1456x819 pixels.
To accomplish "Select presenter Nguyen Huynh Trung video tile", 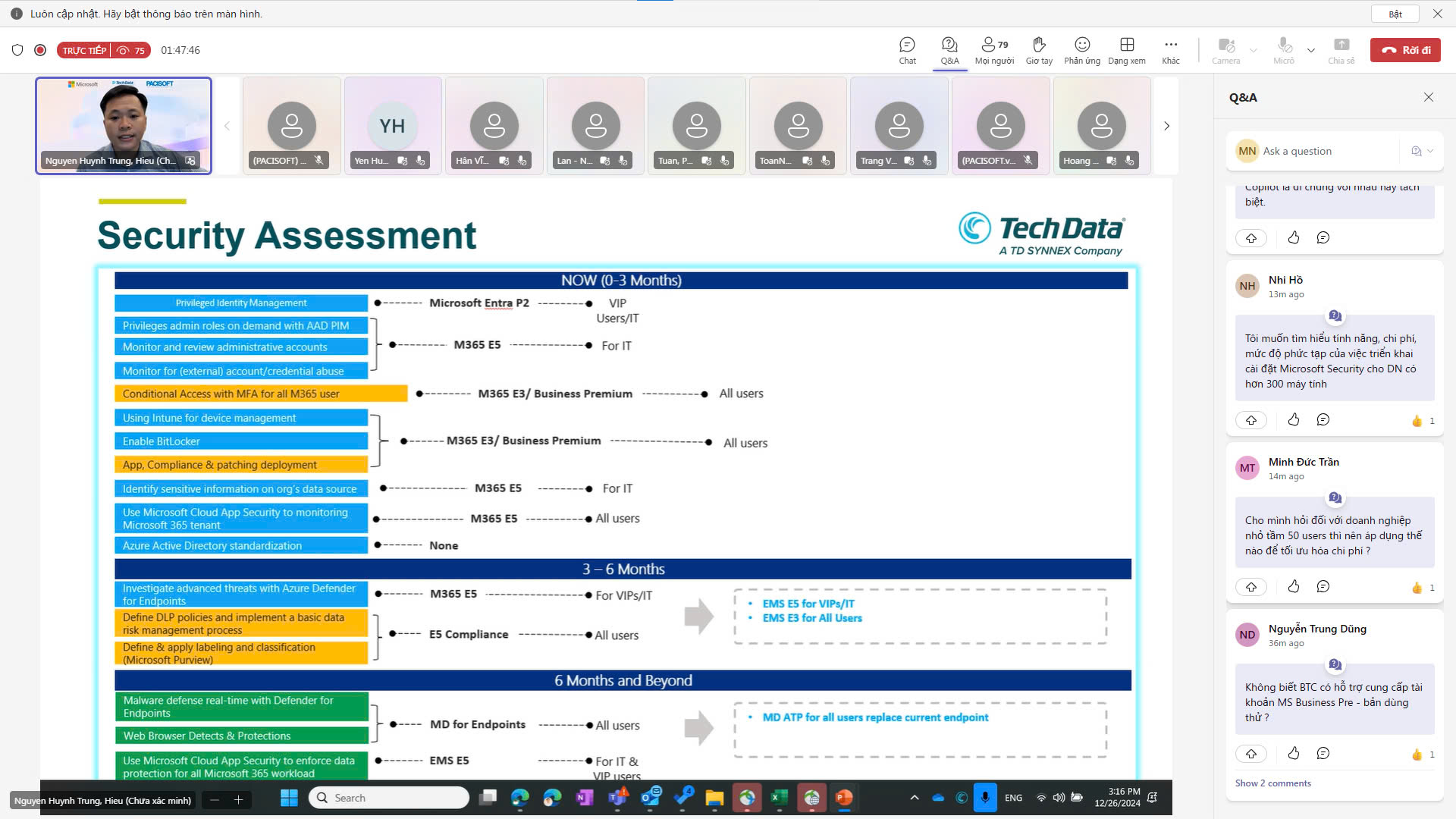I will (124, 126).
